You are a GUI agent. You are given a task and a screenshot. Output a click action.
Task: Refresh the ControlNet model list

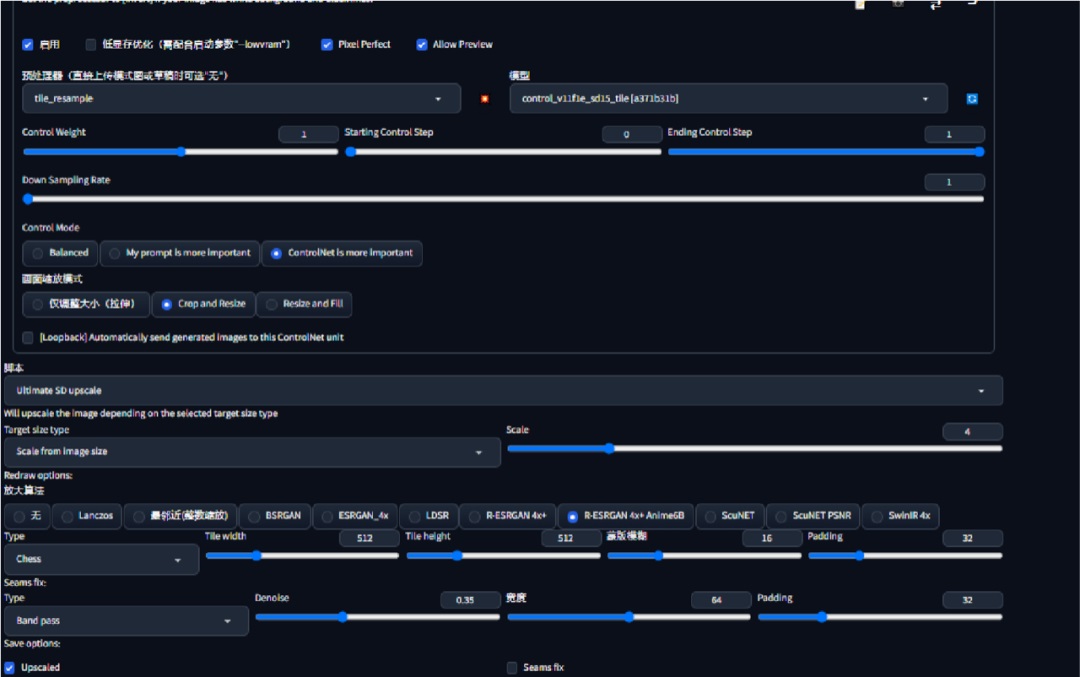pyautogui.click(x=972, y=99)
